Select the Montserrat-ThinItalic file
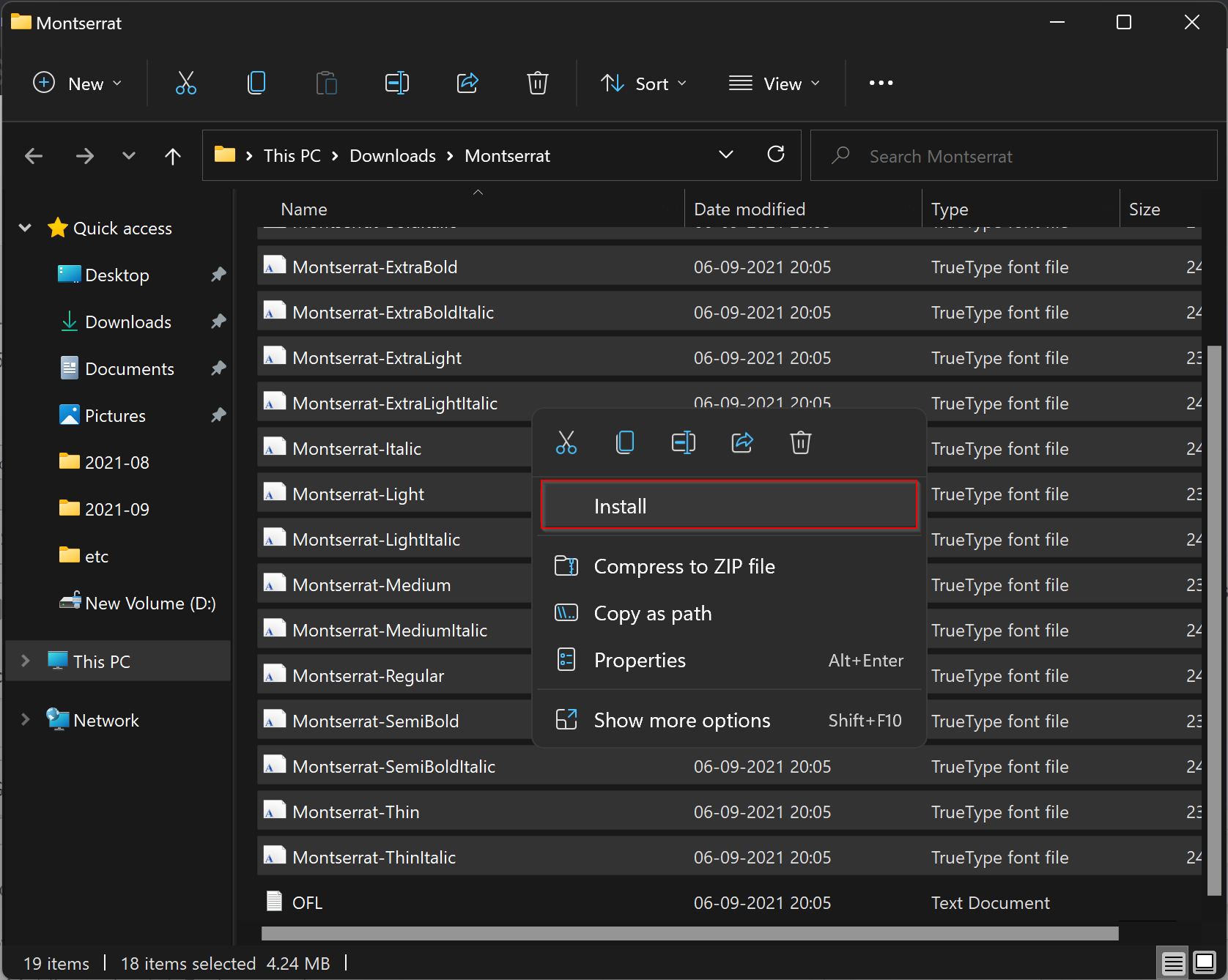 point(729,857)
